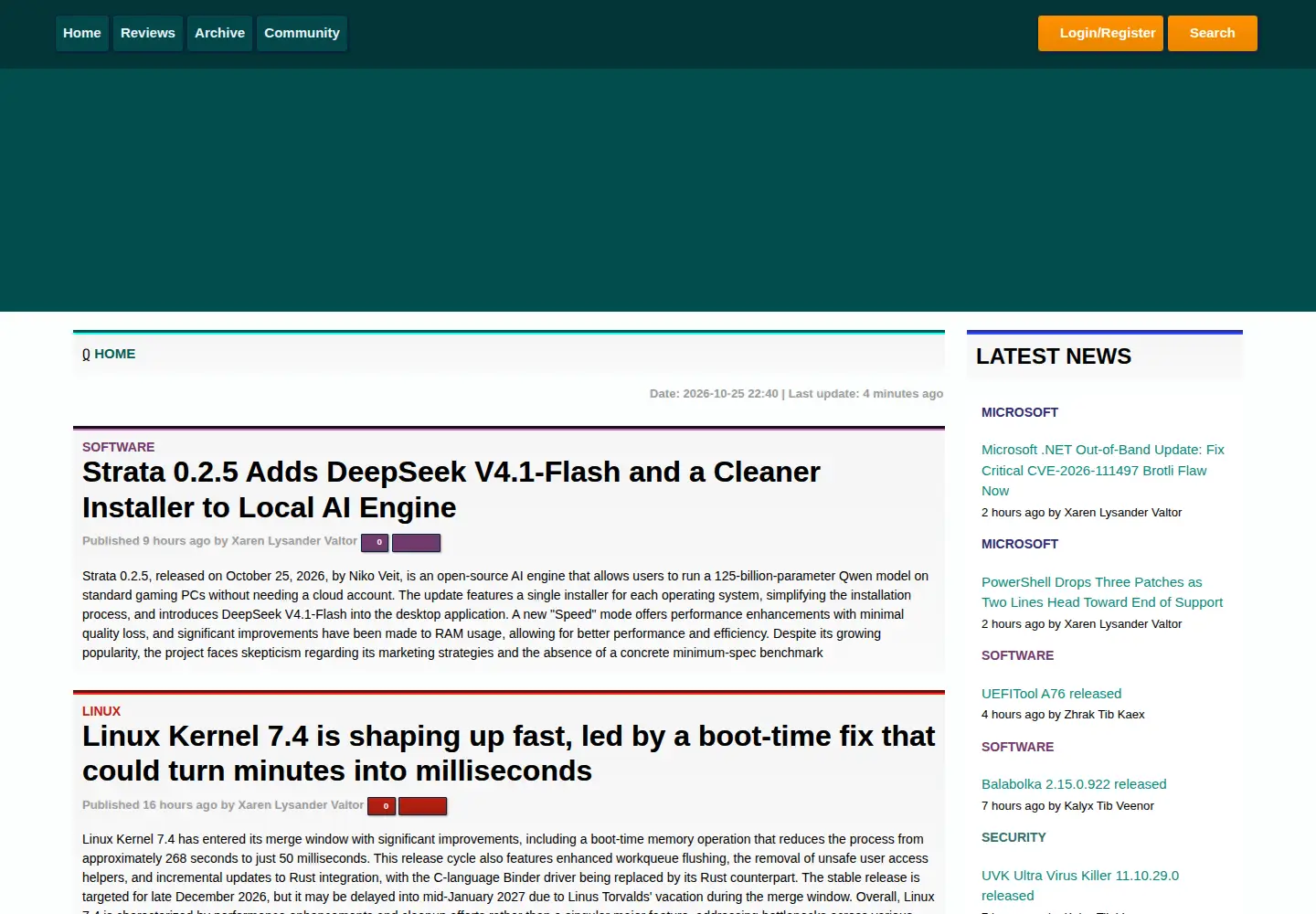The image size is (1316, 914).
Task: Click "Published 9 hours ago by Xaren Lysander Valtor"
Action: (x=219, y=541)
